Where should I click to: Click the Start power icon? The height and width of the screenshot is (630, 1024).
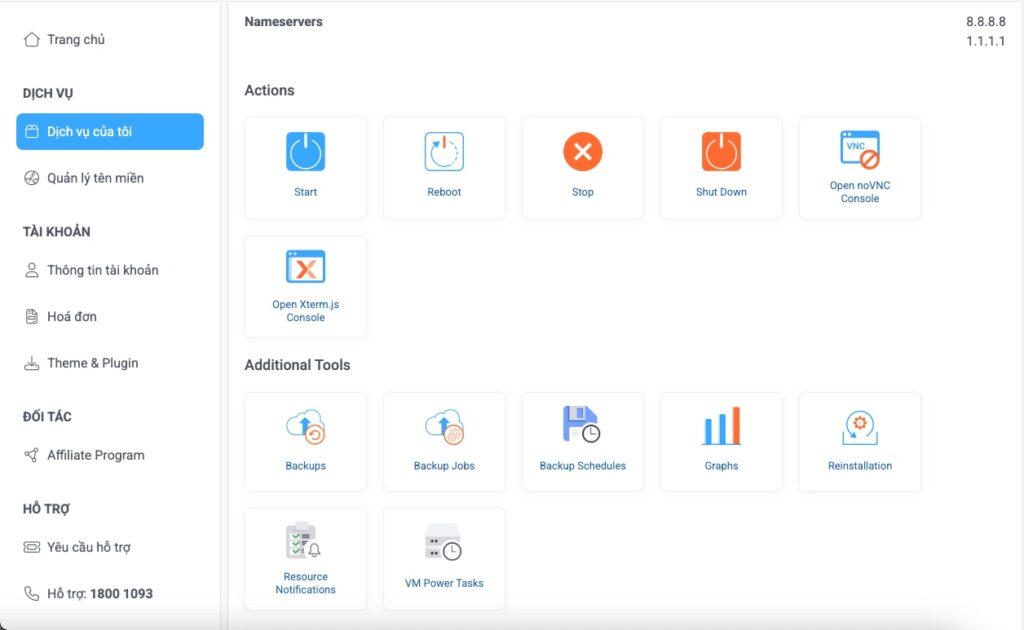305,153
